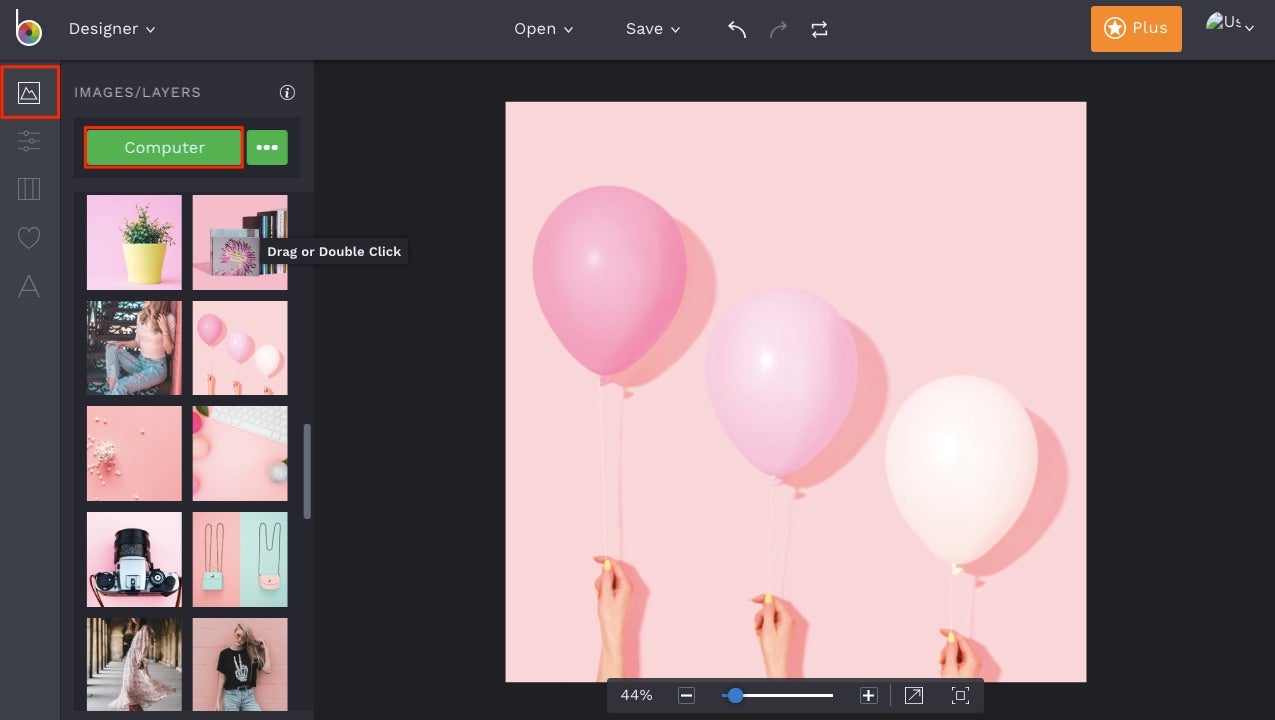
Task: Expand the Open menu dropdown
Action: (x=543, y=29)
